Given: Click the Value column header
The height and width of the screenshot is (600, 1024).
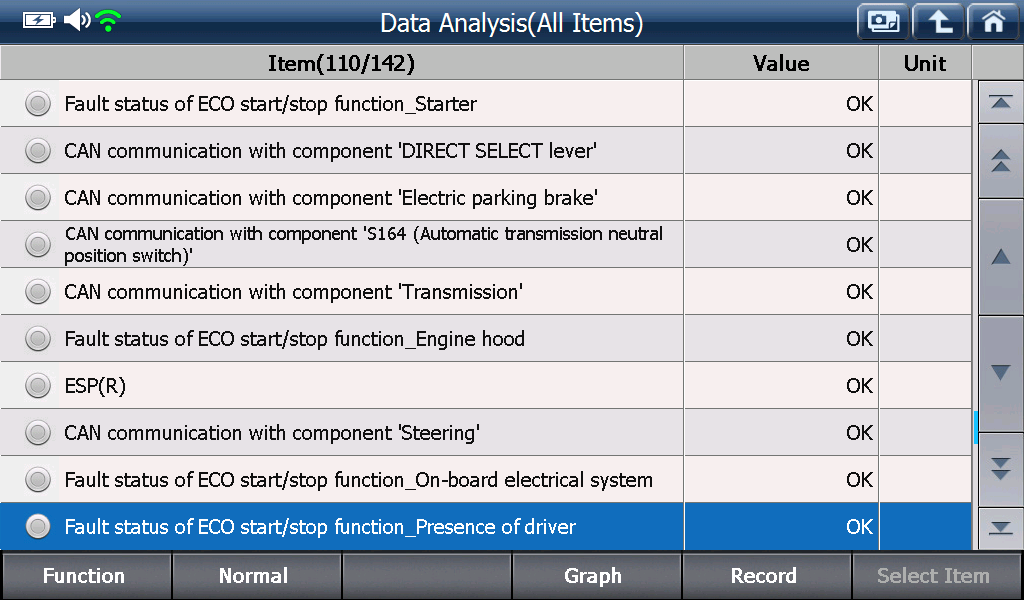Looking at the screenshot, I should pos(781,63).
